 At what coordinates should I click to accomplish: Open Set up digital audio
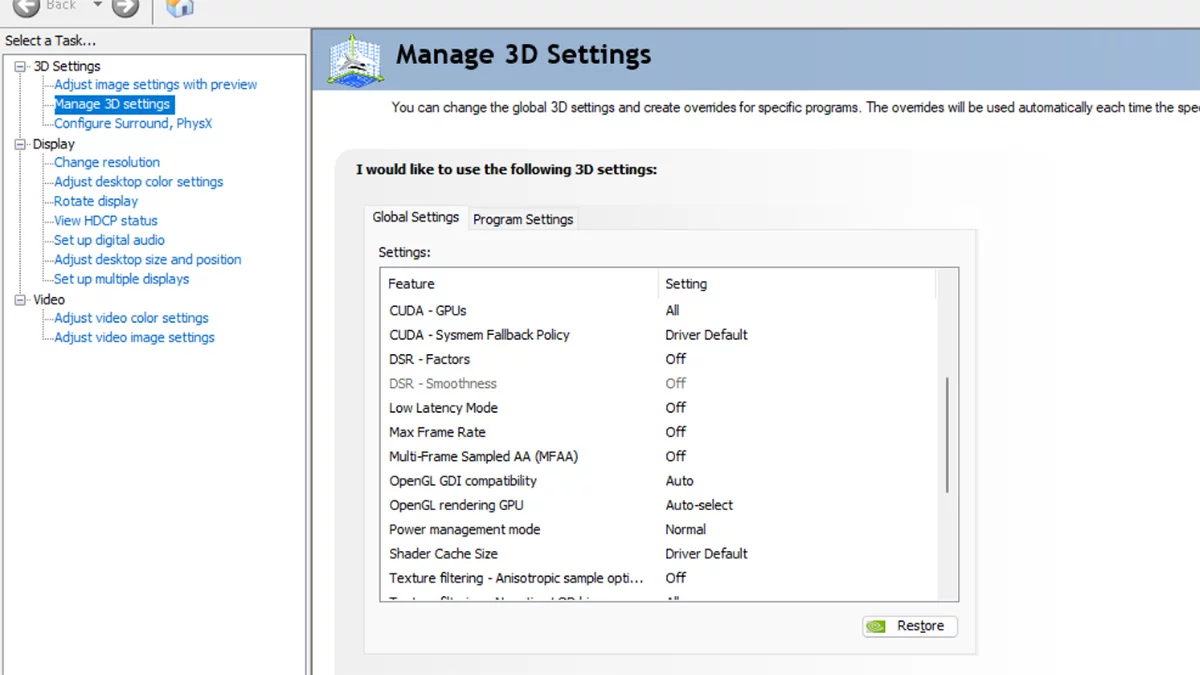[109, 240]
